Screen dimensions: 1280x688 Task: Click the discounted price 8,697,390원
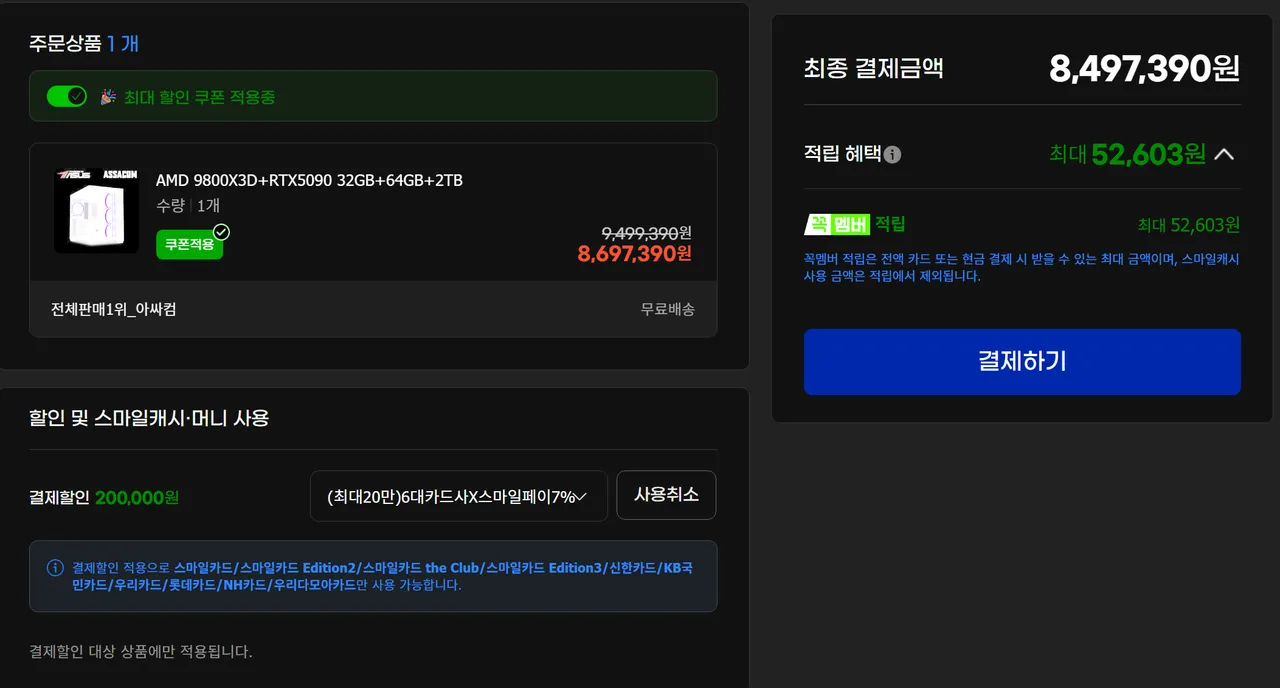(634, 254)
